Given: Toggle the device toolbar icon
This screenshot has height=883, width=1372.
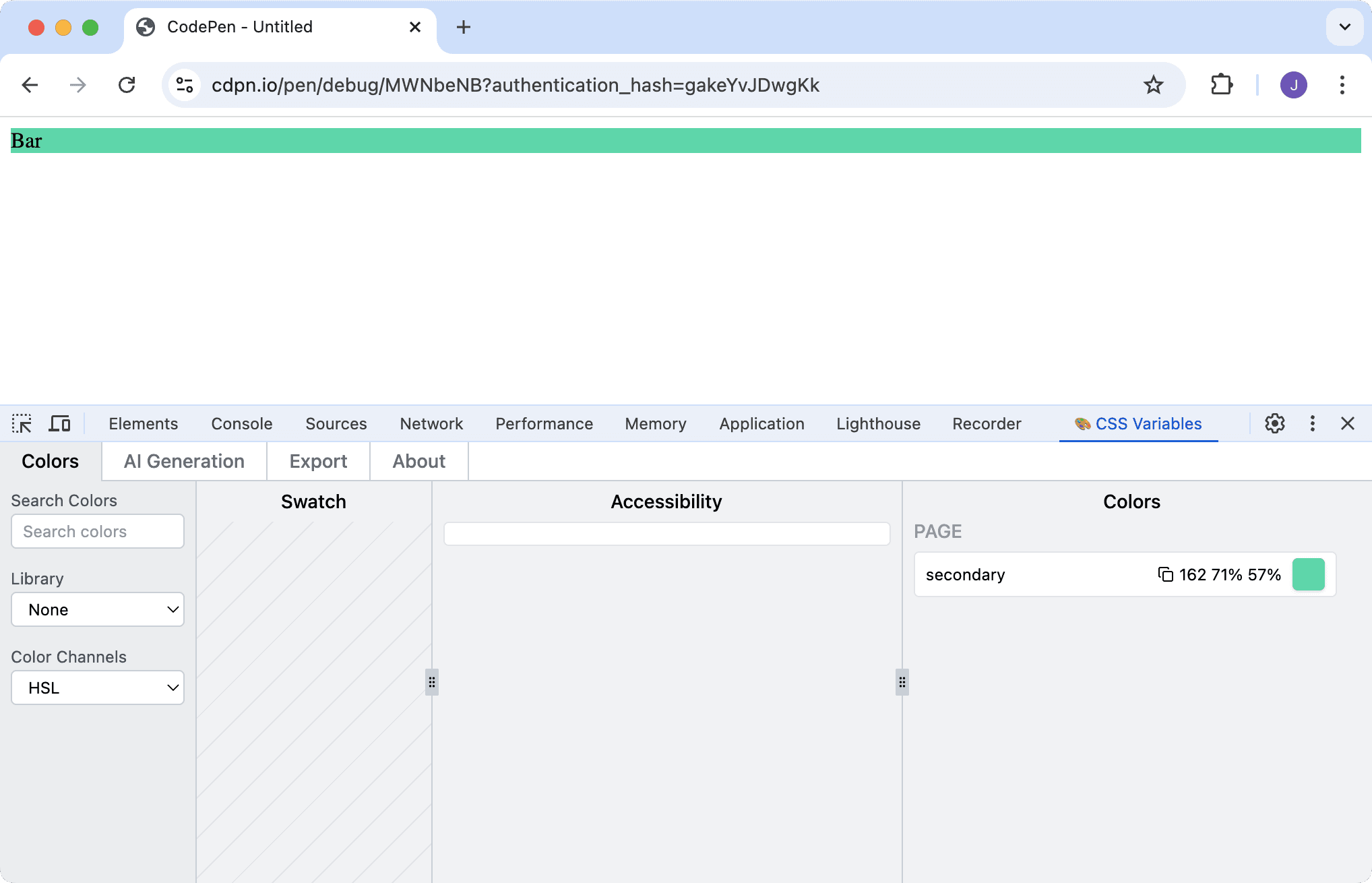Looking at the screenshot, I should pos(59,423).
